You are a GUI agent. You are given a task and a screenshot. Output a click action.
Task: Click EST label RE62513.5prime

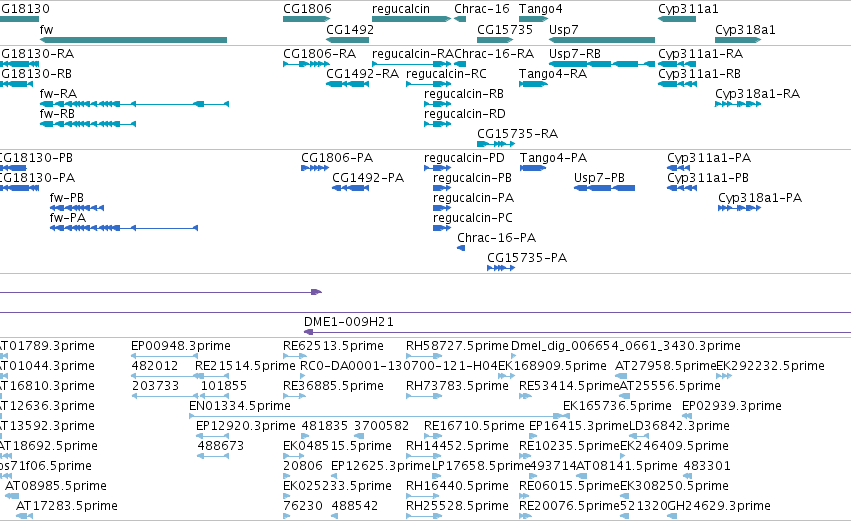pyautogui.click(x=333, y=346)
